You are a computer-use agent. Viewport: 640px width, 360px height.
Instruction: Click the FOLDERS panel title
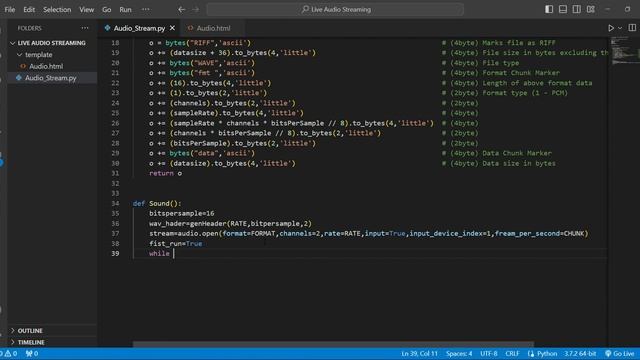pos(29,28)
